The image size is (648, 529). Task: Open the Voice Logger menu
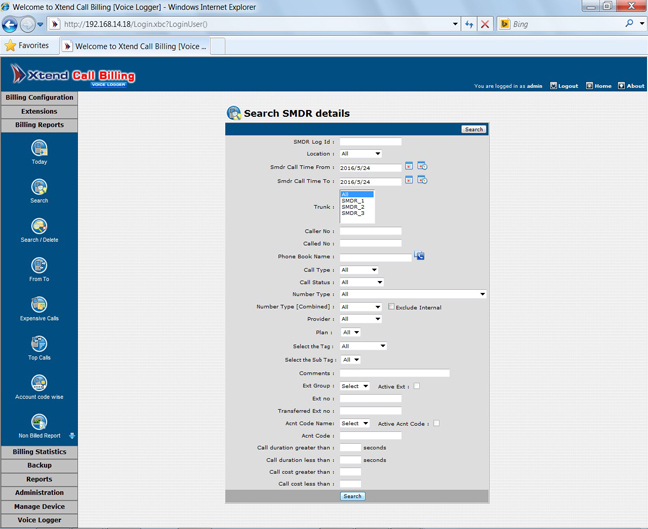(x=39, y=520)
